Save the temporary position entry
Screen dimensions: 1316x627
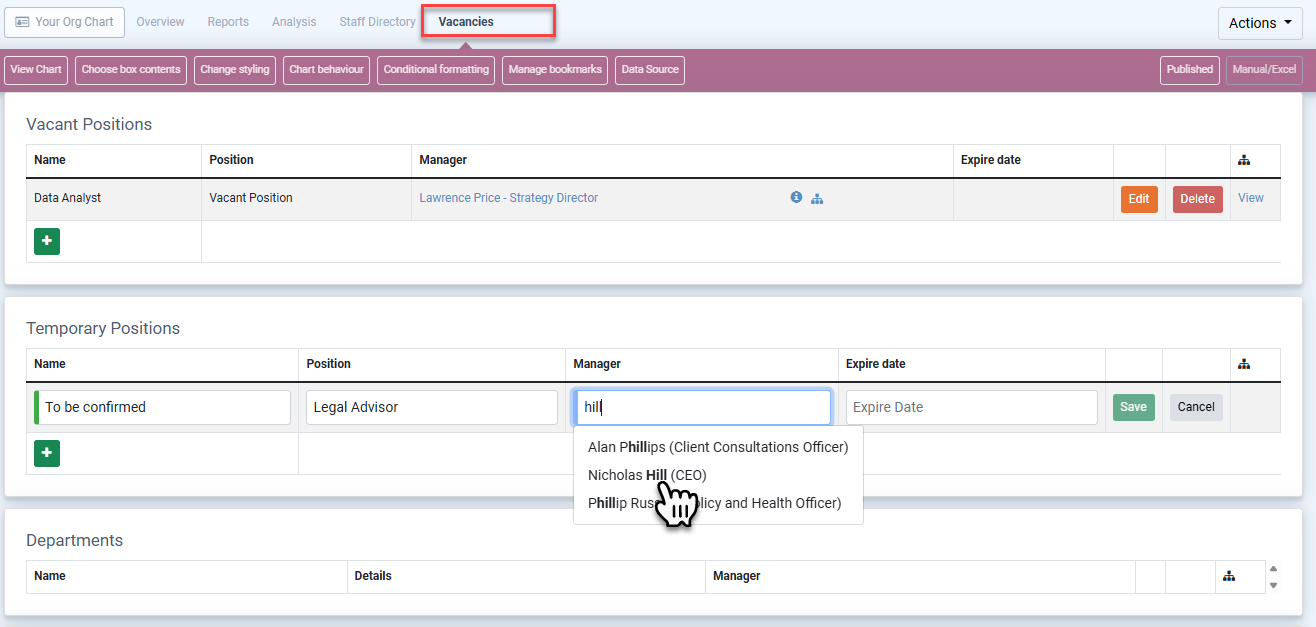[x=1133, y=407]
